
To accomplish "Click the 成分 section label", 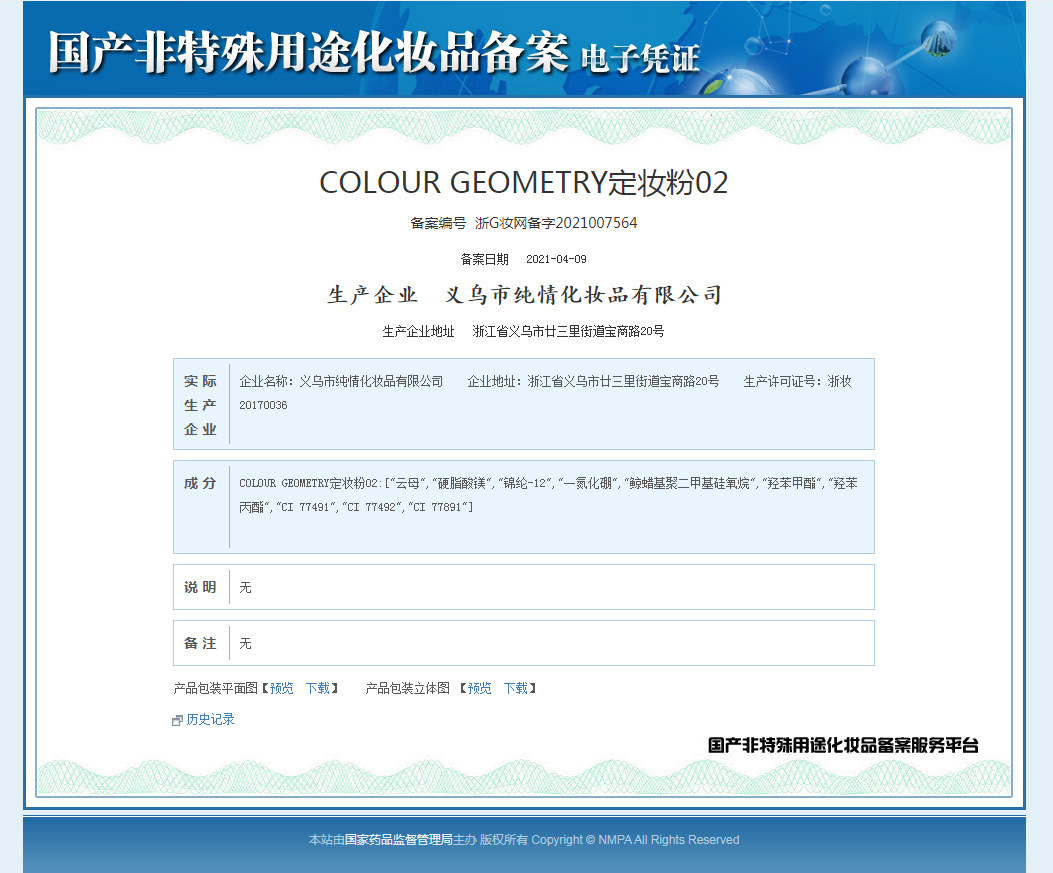I will [200, 483].
